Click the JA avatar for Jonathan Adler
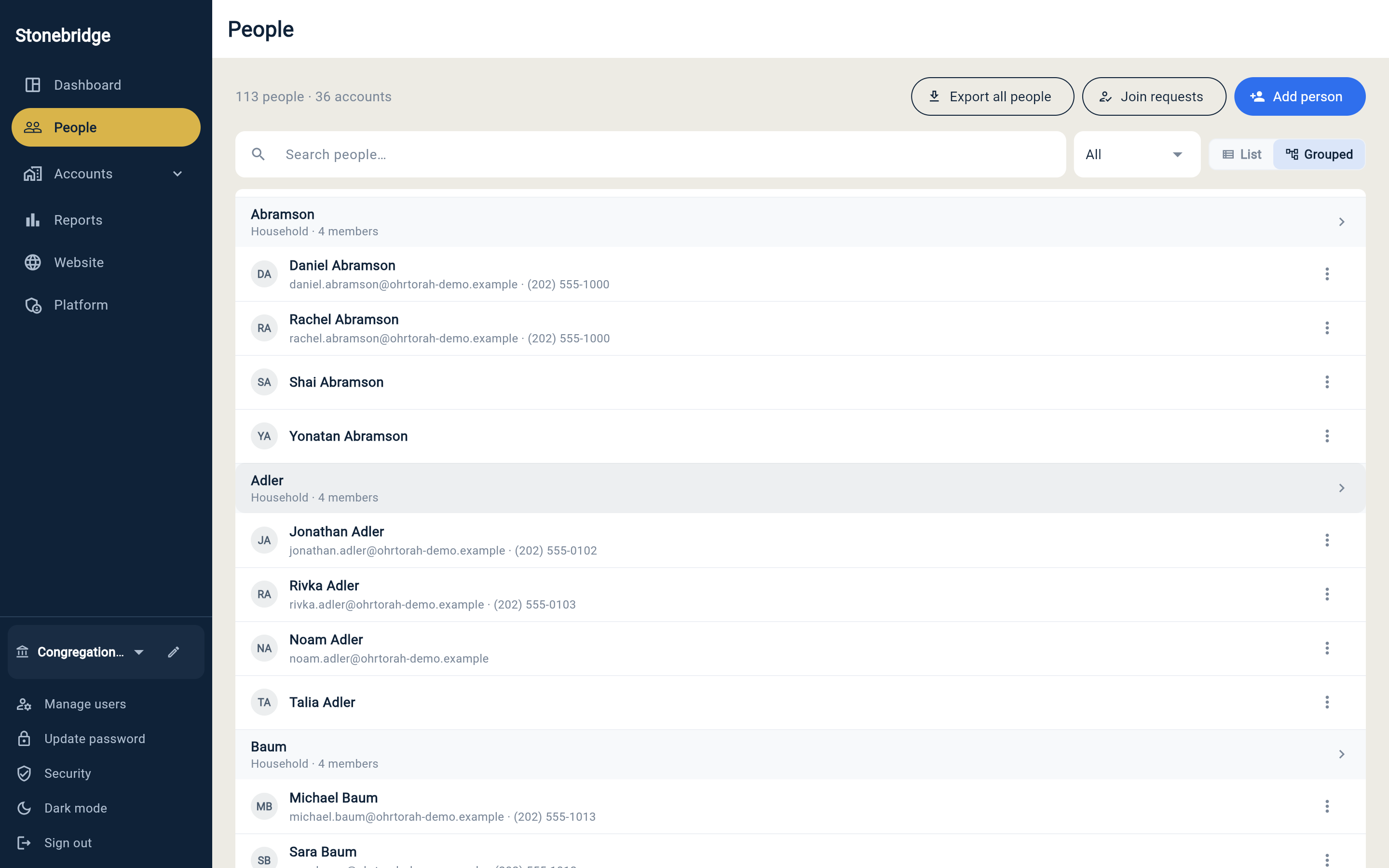This screenshot has height=868, width=1389. (264, 540)
